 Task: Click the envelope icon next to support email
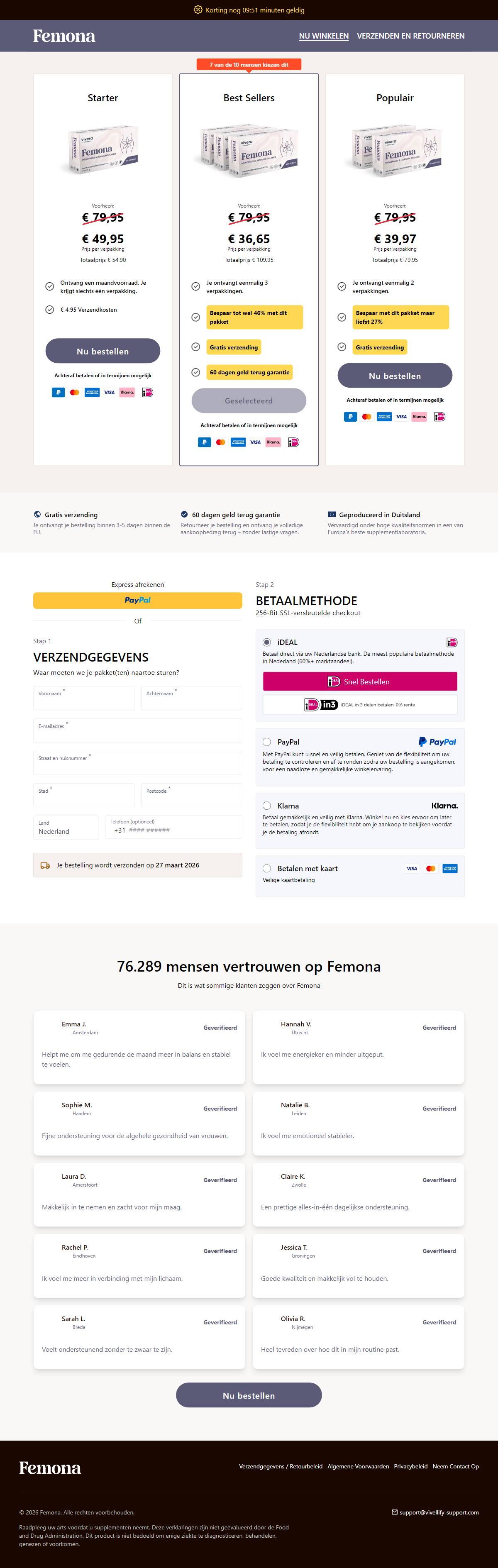click(395, 1512)
